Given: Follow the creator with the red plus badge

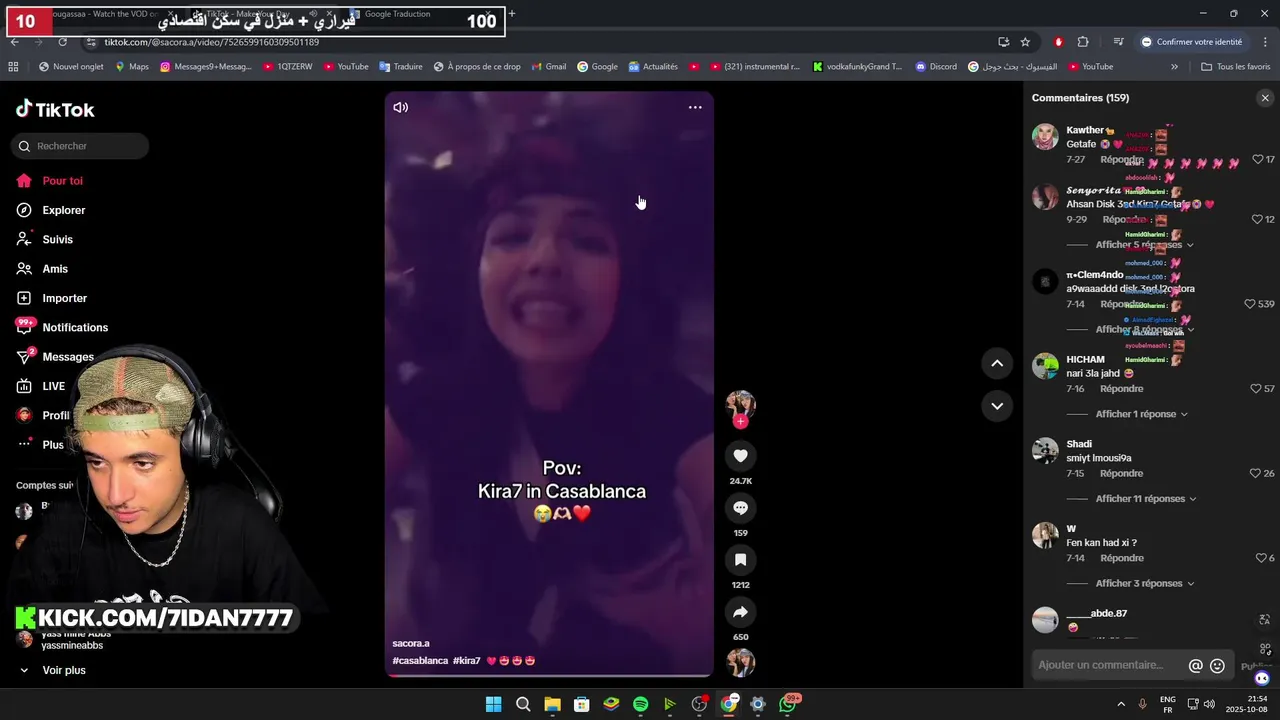Looking at the screenshot, I should coord(740,422).
